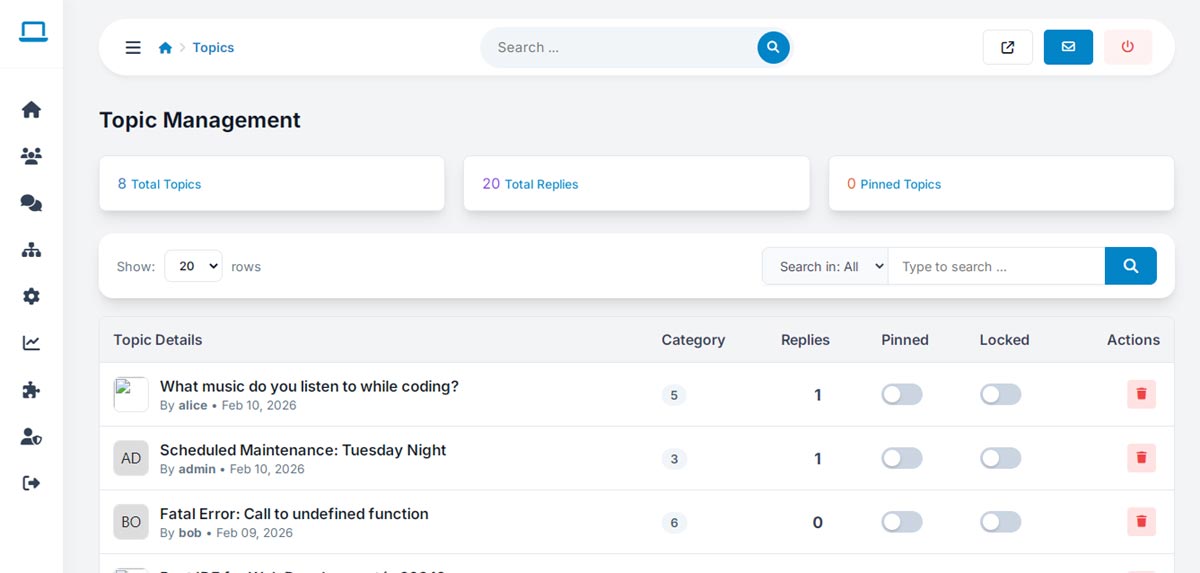Click the home breadcrumb icon

165,47
